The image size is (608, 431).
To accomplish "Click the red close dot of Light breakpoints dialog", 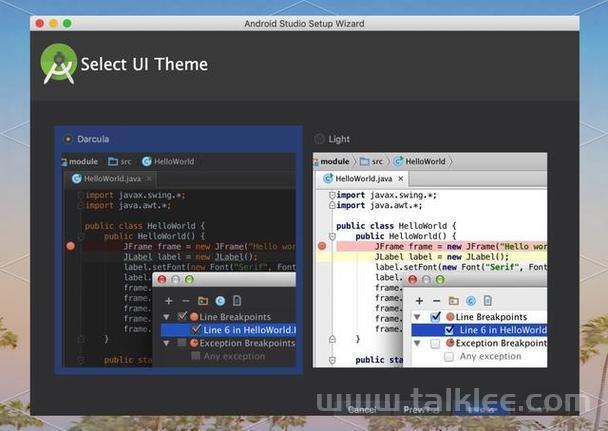I will pos(413,279).
